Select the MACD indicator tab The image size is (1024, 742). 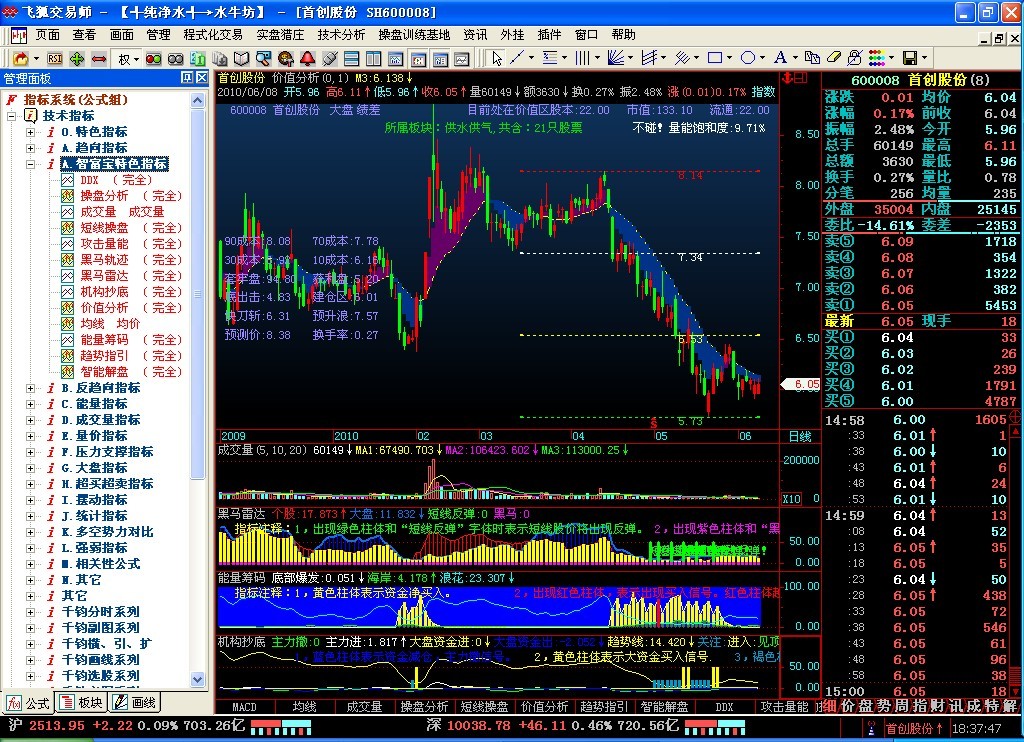tap(244, 707)
